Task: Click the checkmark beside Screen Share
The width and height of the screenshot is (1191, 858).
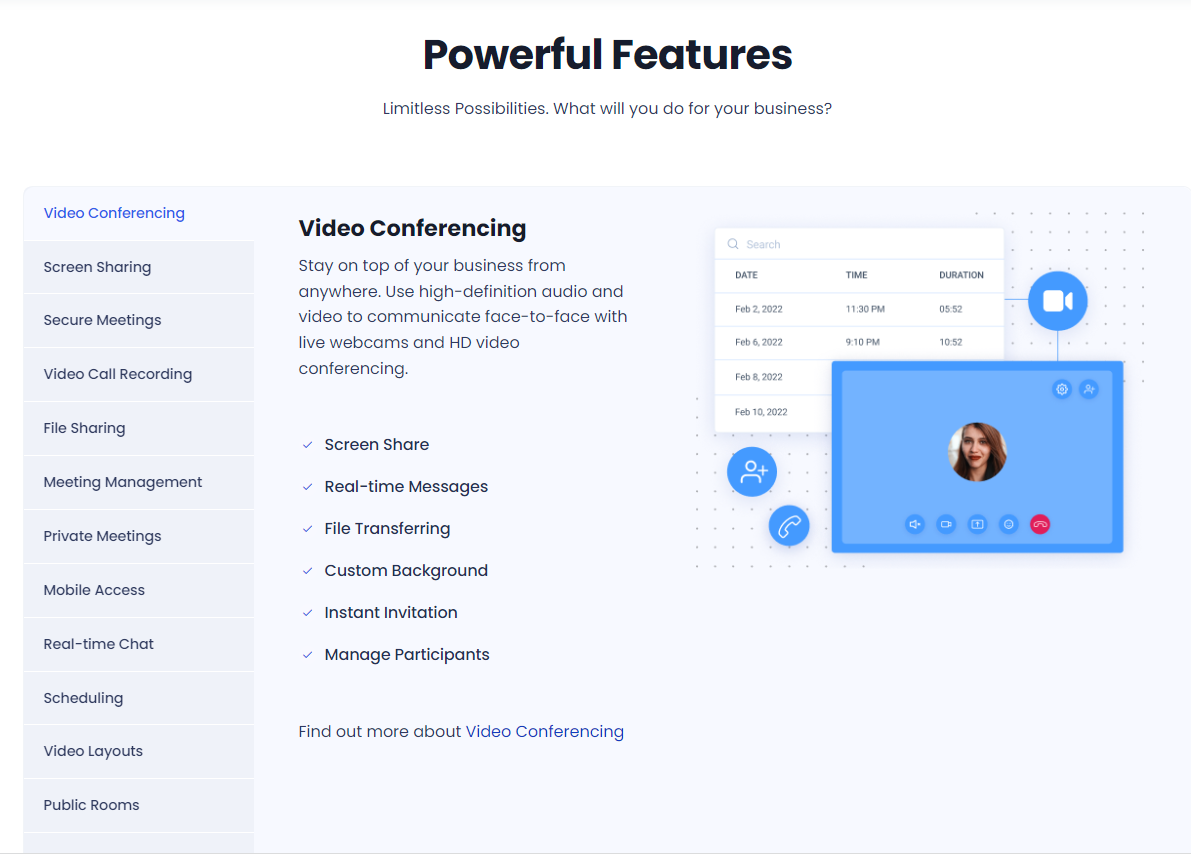Action: [308, 445]
